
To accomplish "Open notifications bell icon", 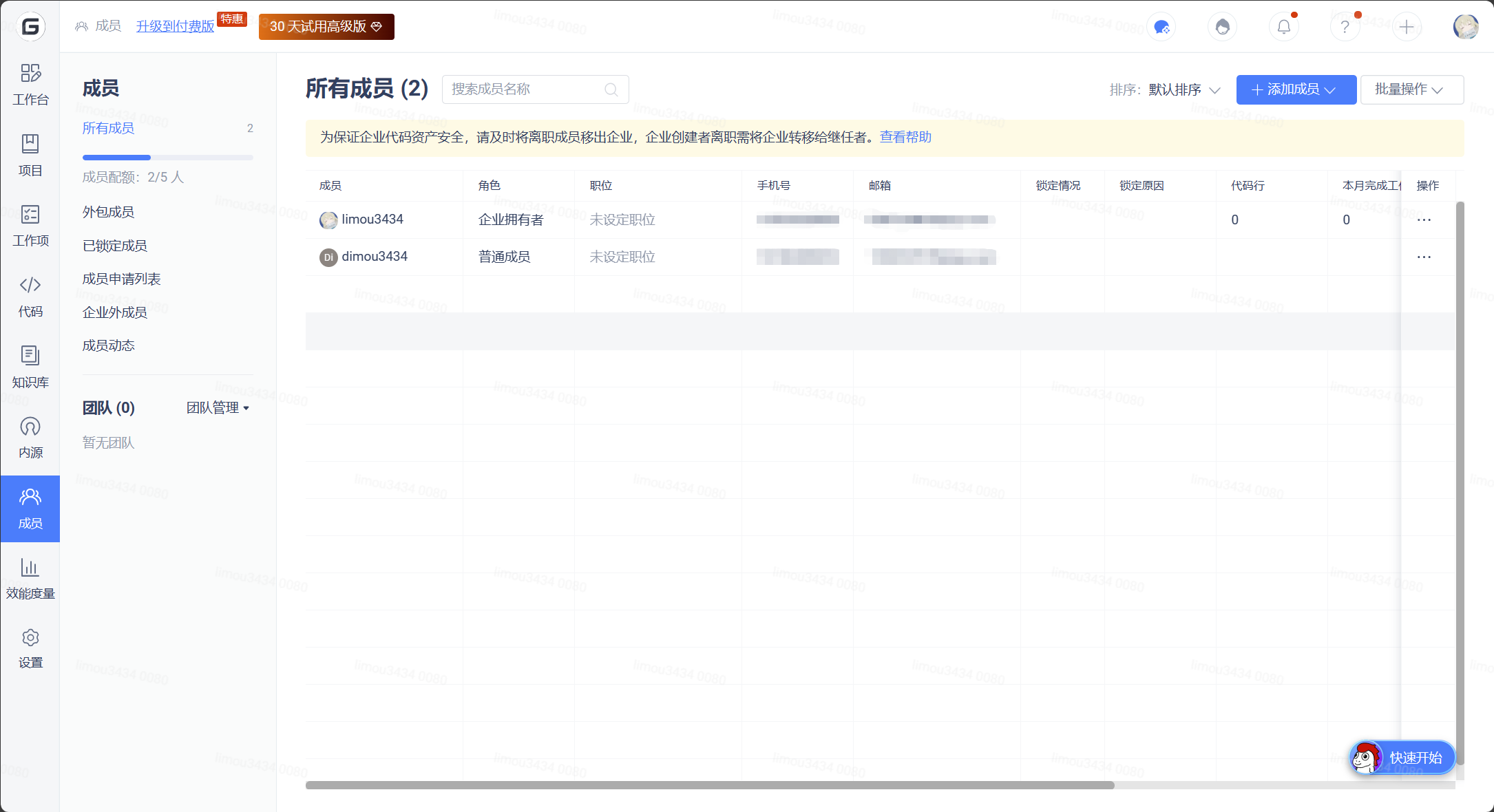I will click(x=1284, y=27).
